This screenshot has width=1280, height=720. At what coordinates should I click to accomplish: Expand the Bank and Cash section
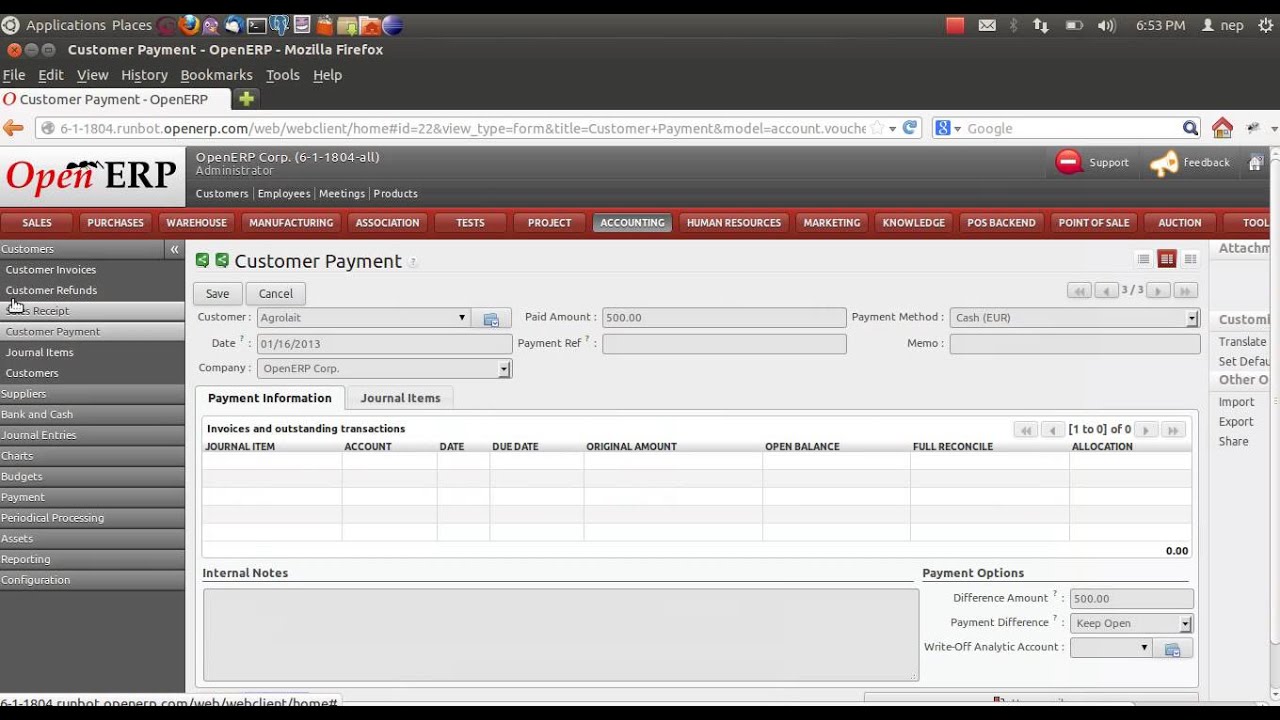[92, 414]
